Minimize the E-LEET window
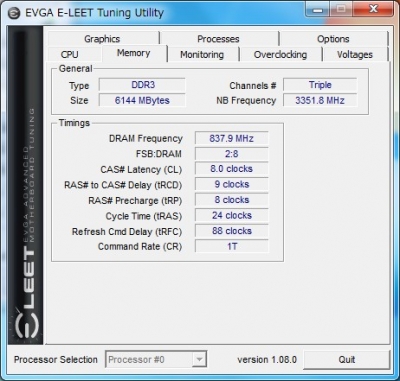This screenshot has height=381, width=400. [x=318, y=10]
